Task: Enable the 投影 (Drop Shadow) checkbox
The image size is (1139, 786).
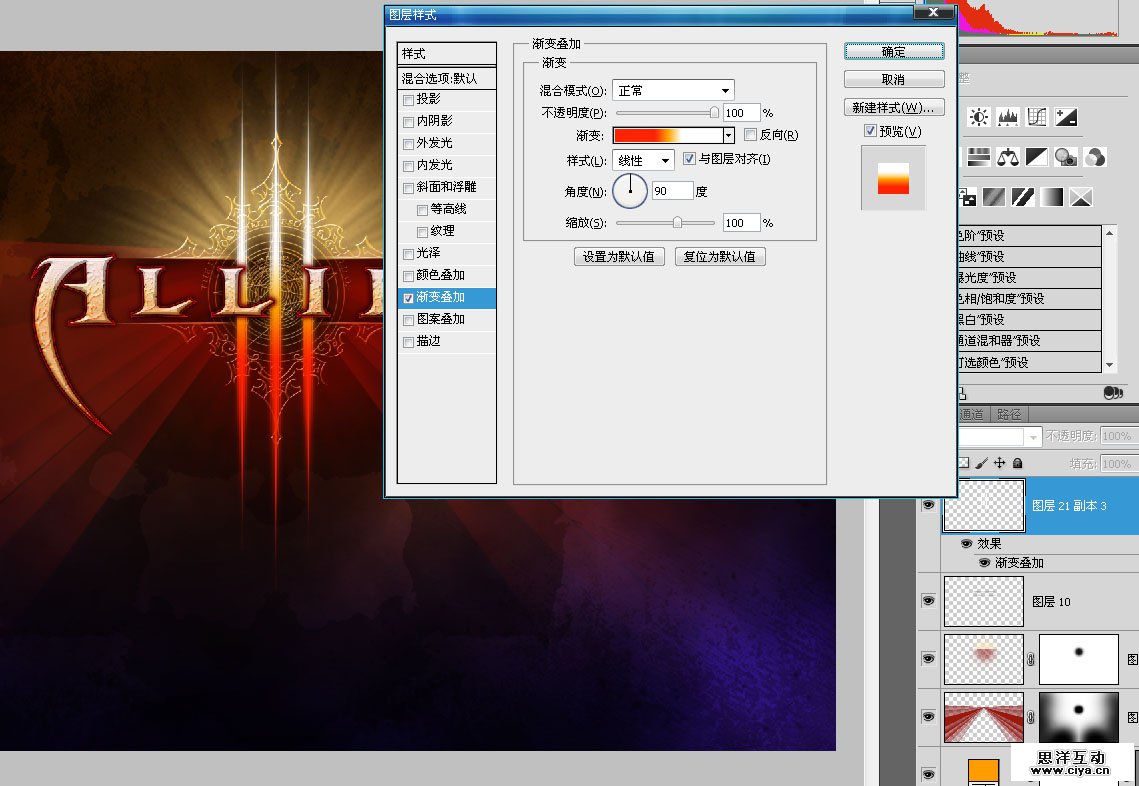Action: tap(408, 100)
